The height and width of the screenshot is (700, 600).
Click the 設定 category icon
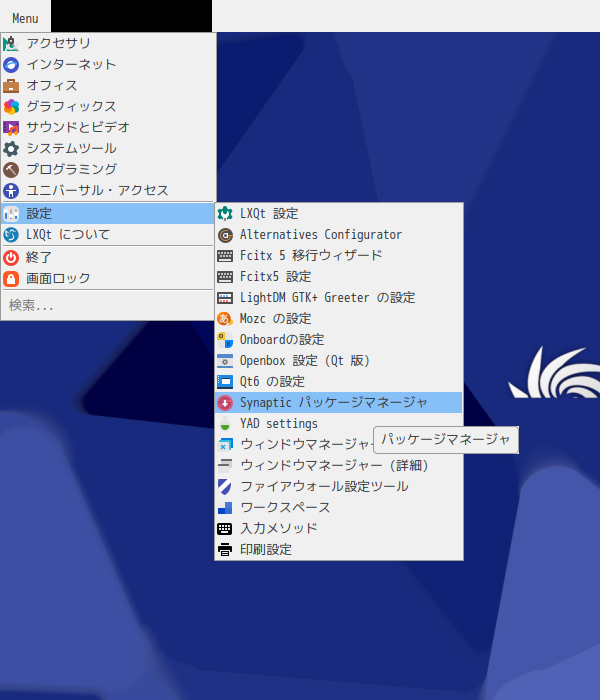coord(11,214)
